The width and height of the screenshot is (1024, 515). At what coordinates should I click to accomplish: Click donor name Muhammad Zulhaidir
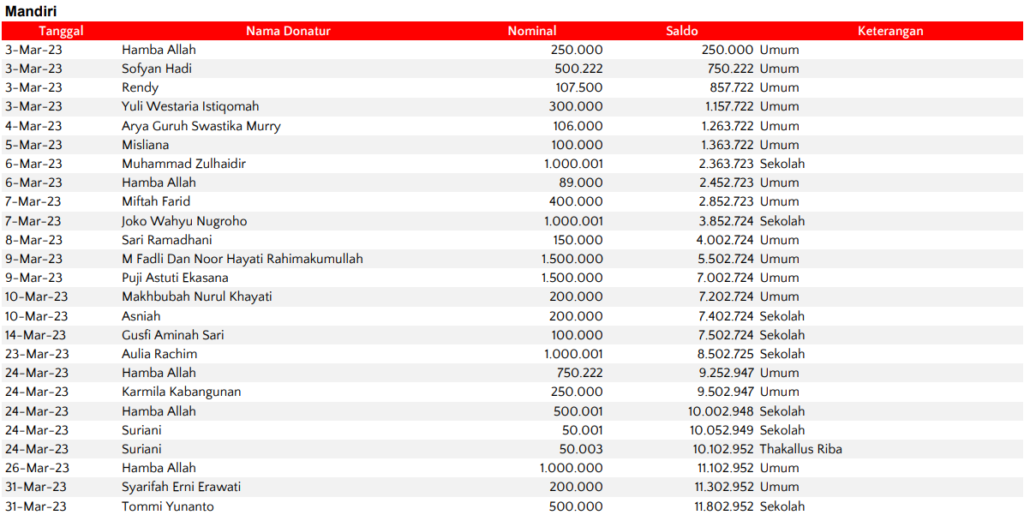[184, 164]
